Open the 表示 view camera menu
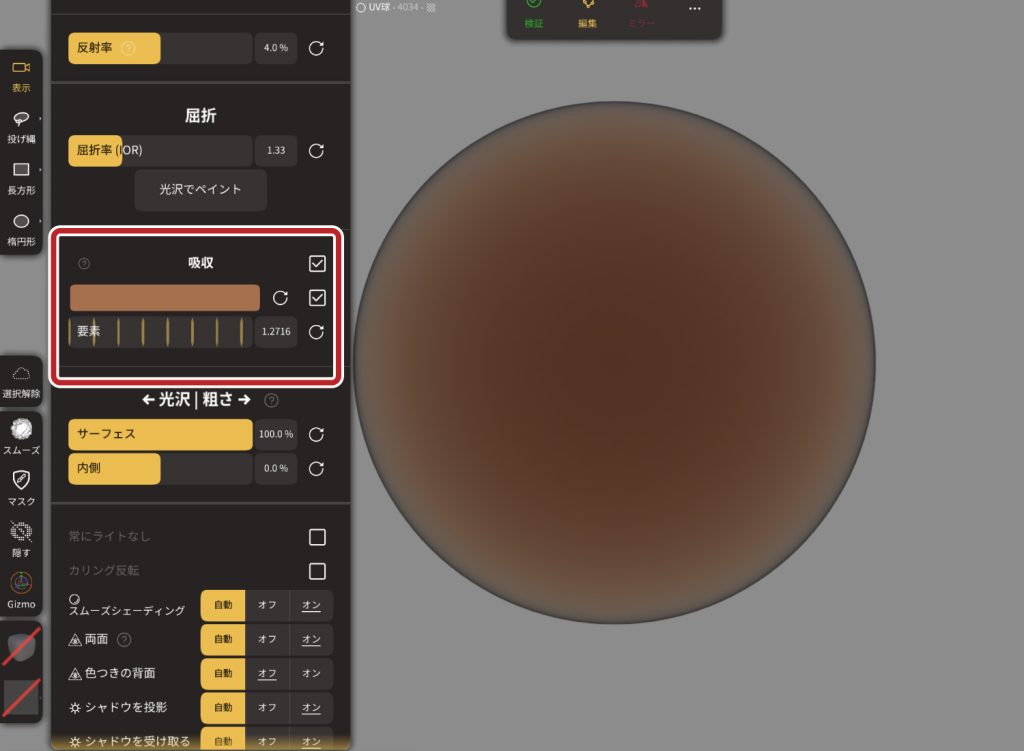The height and width of the screenshot is (751, 1024). click(21, 73)
